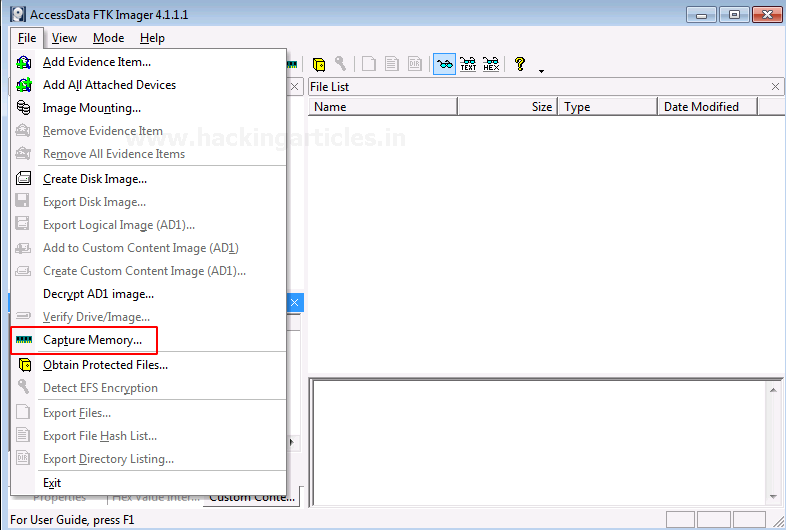Click the FTK Imager title bar icon
Image resolution: width=786 pixels, height=530 pixels.
18,14
